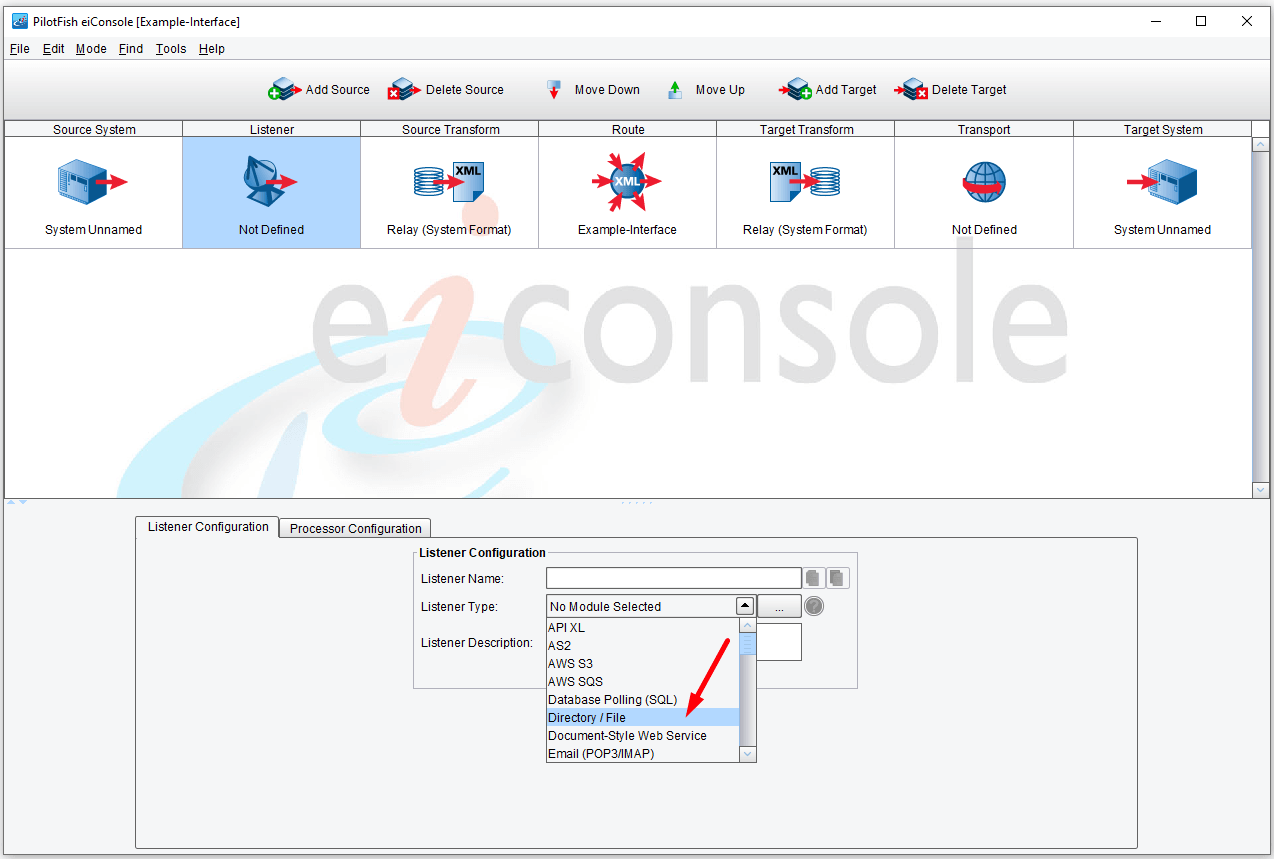Click the Target System column header

pos(1163,129)
